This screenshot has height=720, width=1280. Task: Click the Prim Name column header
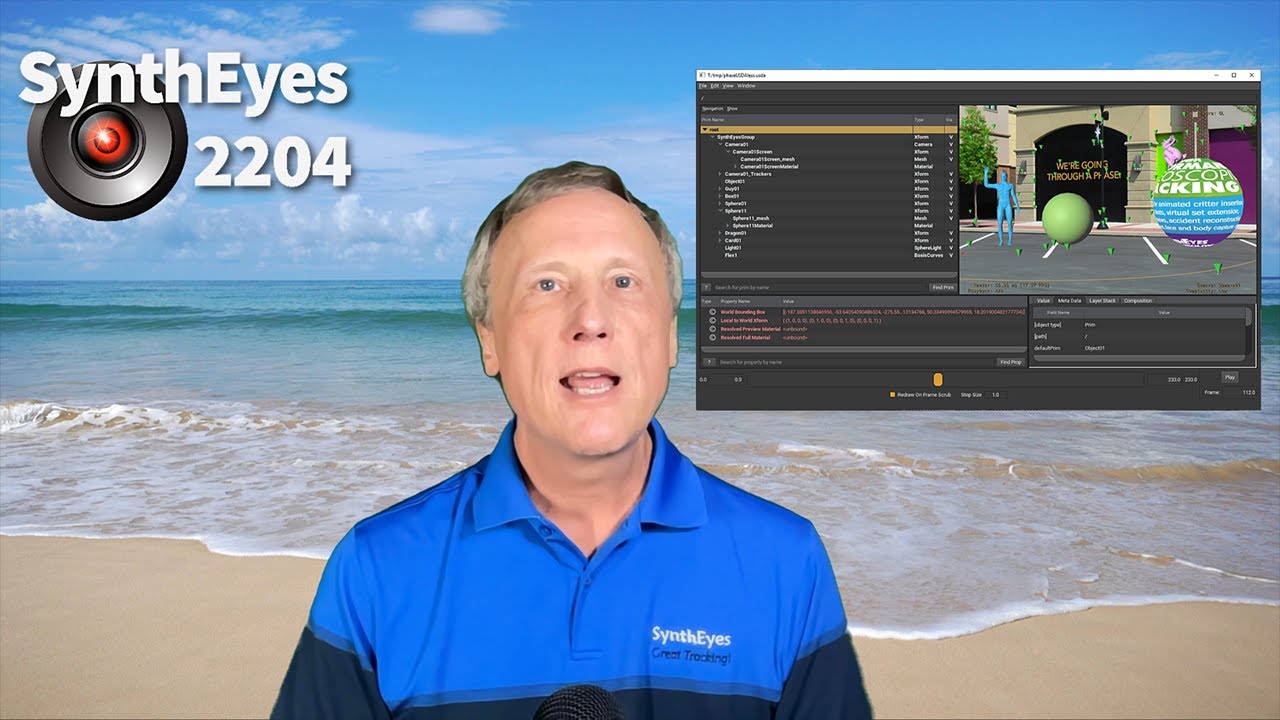pyautogui.click(x=806, y=120)
